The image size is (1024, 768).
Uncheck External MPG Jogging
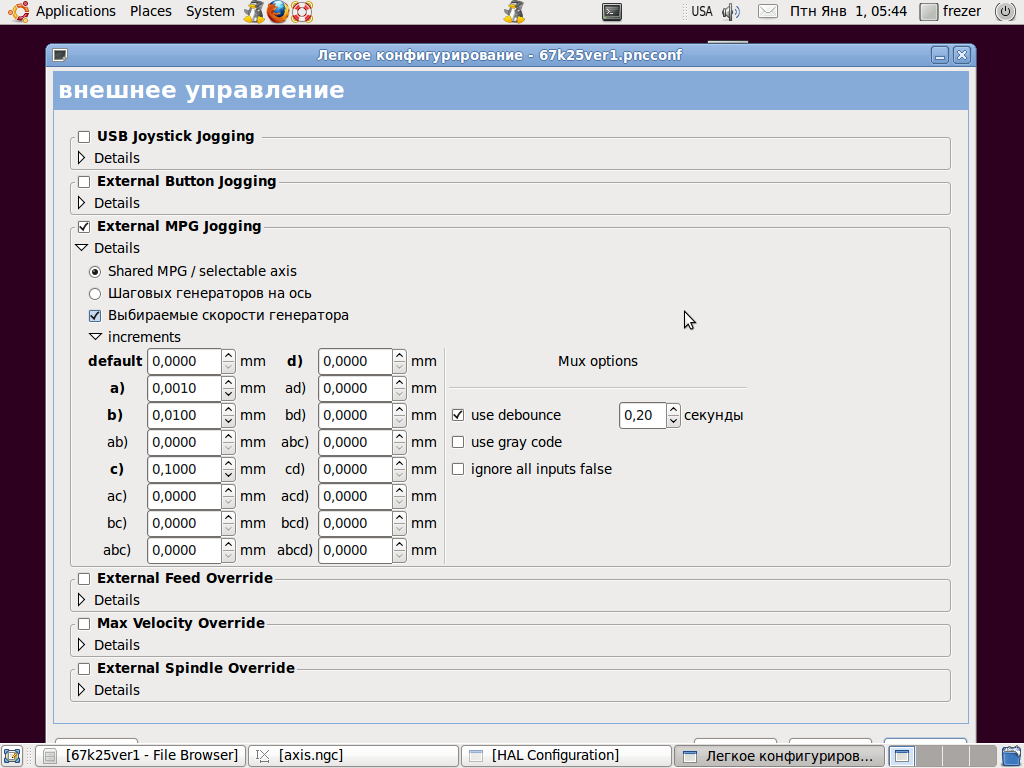pos(84,227)
